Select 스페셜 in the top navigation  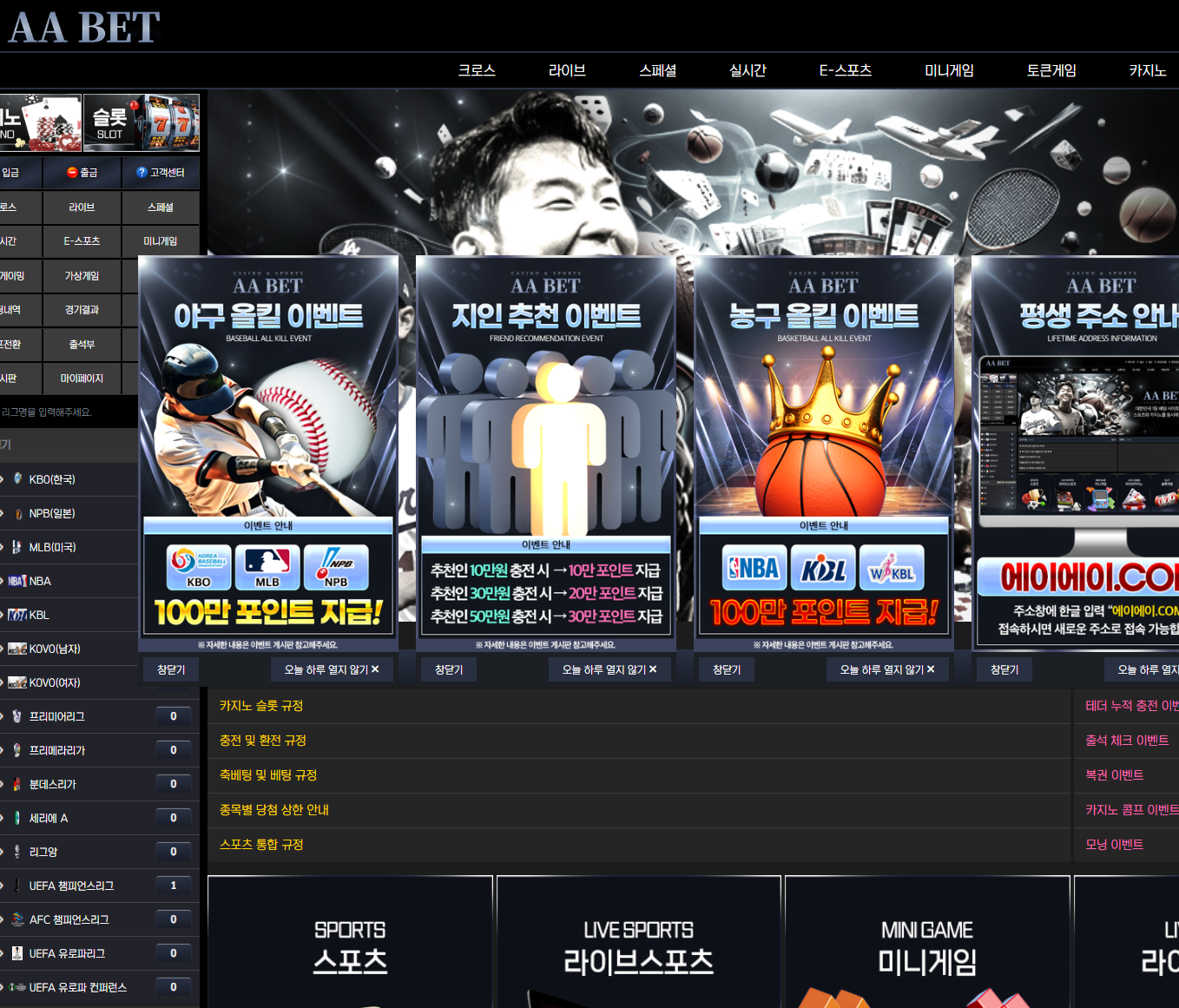click(x=658, y=71)
